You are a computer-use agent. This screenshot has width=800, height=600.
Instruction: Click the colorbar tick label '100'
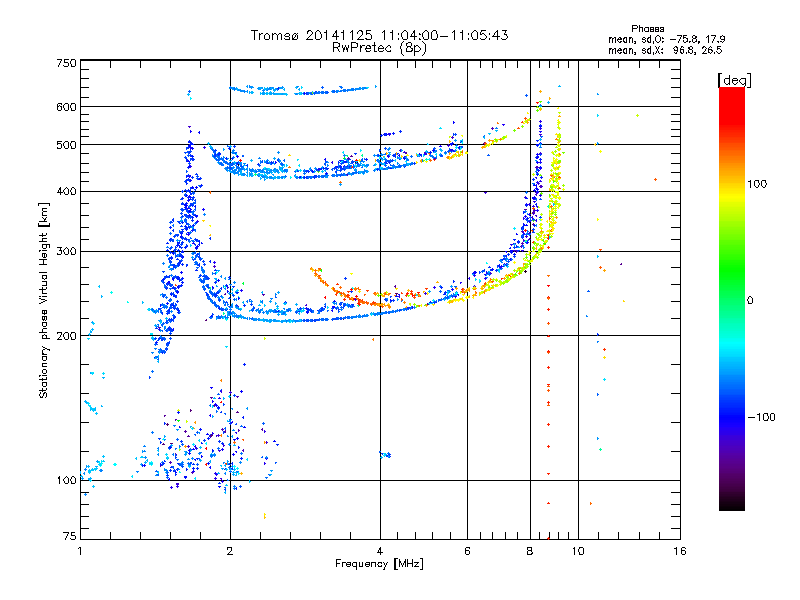pyautogui.click(x=757, y=184)
